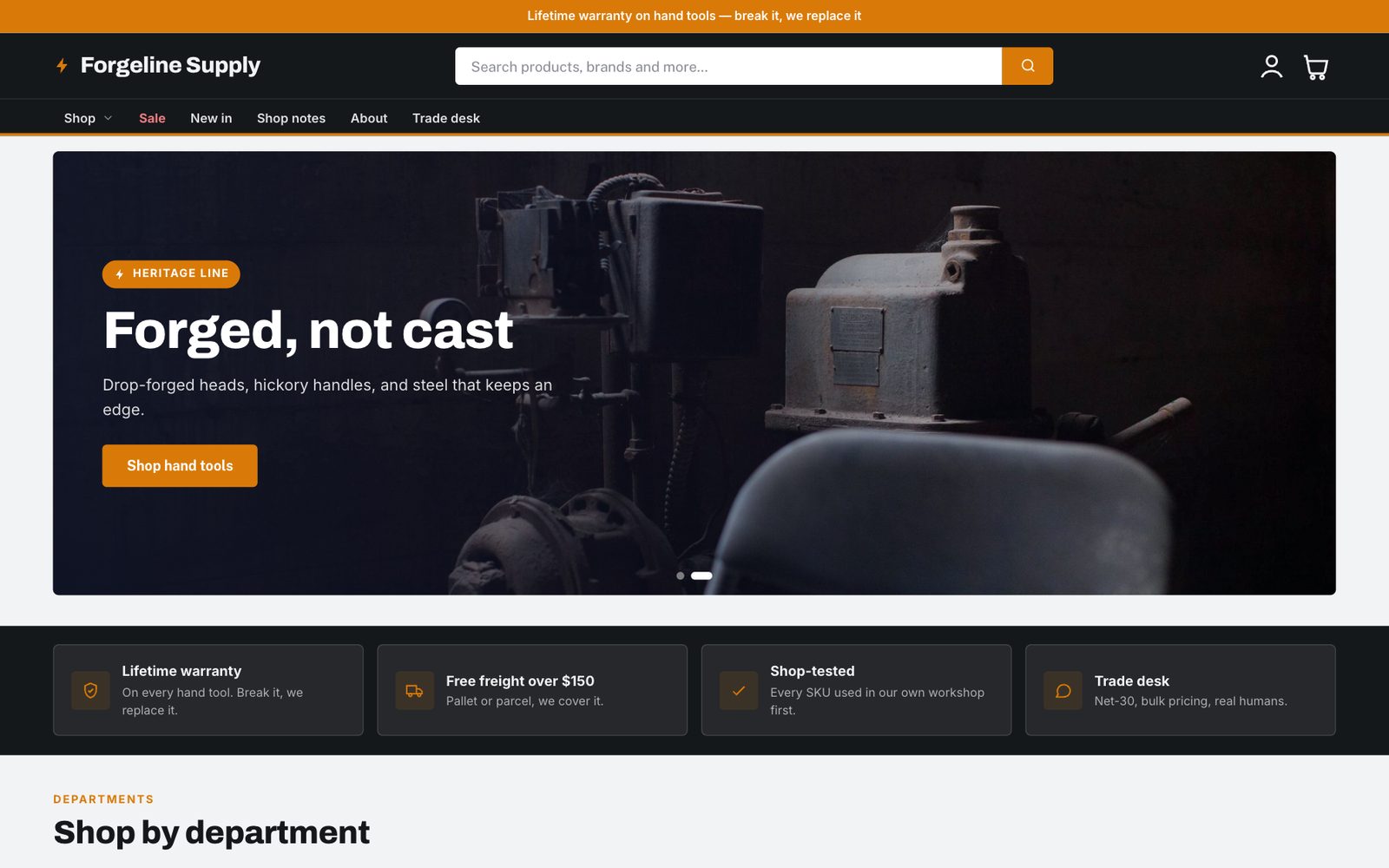Click the chat bubble icon on Trade desk card
Viewport: 1389px width, 868px height.
(x=1063, y=691)
